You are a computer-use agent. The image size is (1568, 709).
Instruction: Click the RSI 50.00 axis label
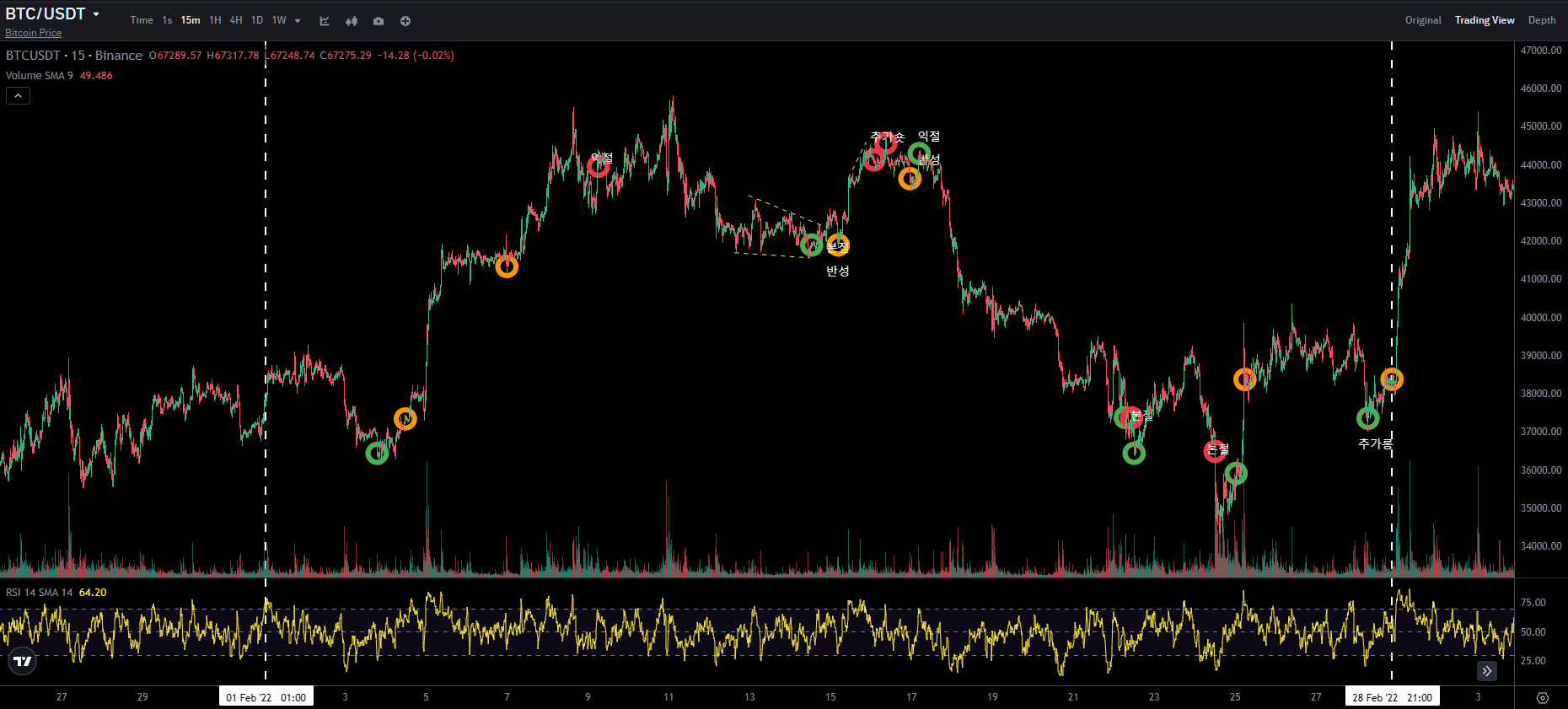(x=1533, y=632)
